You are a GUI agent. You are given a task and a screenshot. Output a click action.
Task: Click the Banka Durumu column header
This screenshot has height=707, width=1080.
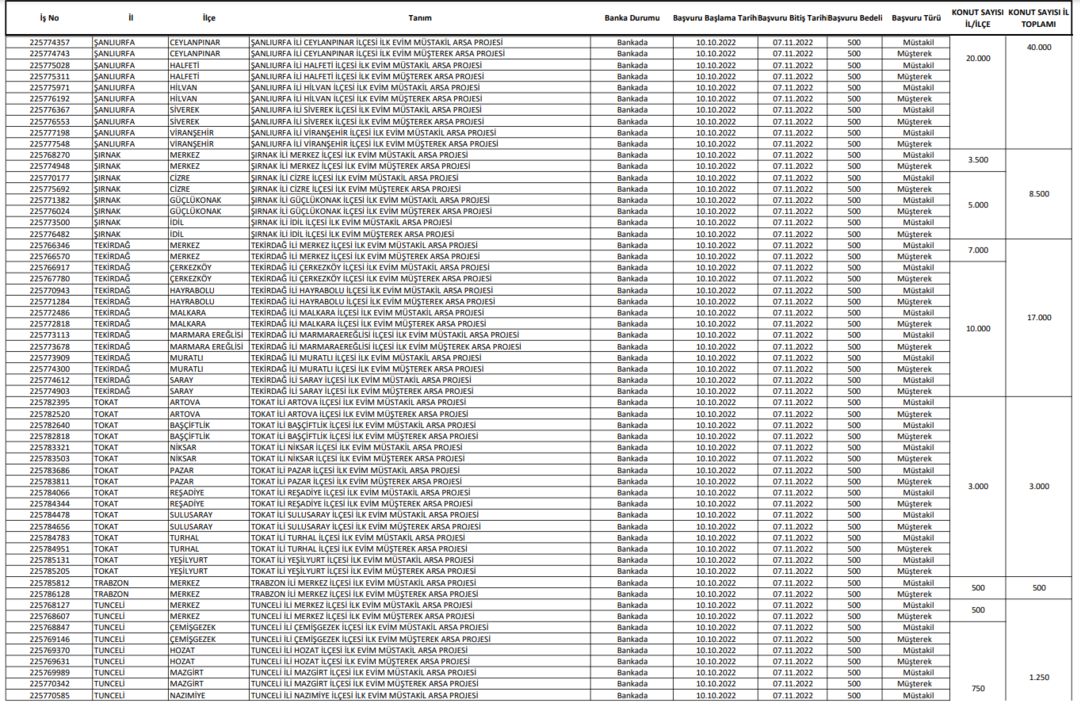click(632, 18)
